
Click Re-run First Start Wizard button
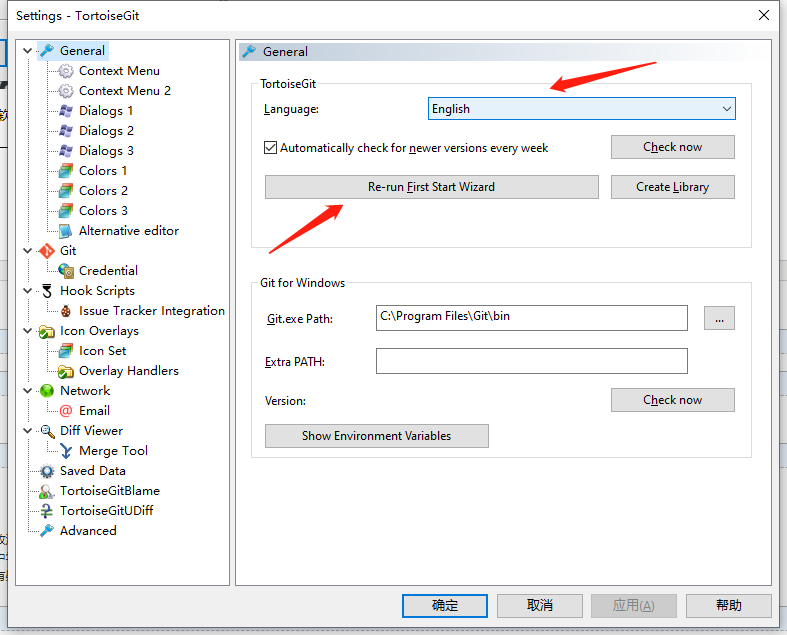click(x=432, y=187)
